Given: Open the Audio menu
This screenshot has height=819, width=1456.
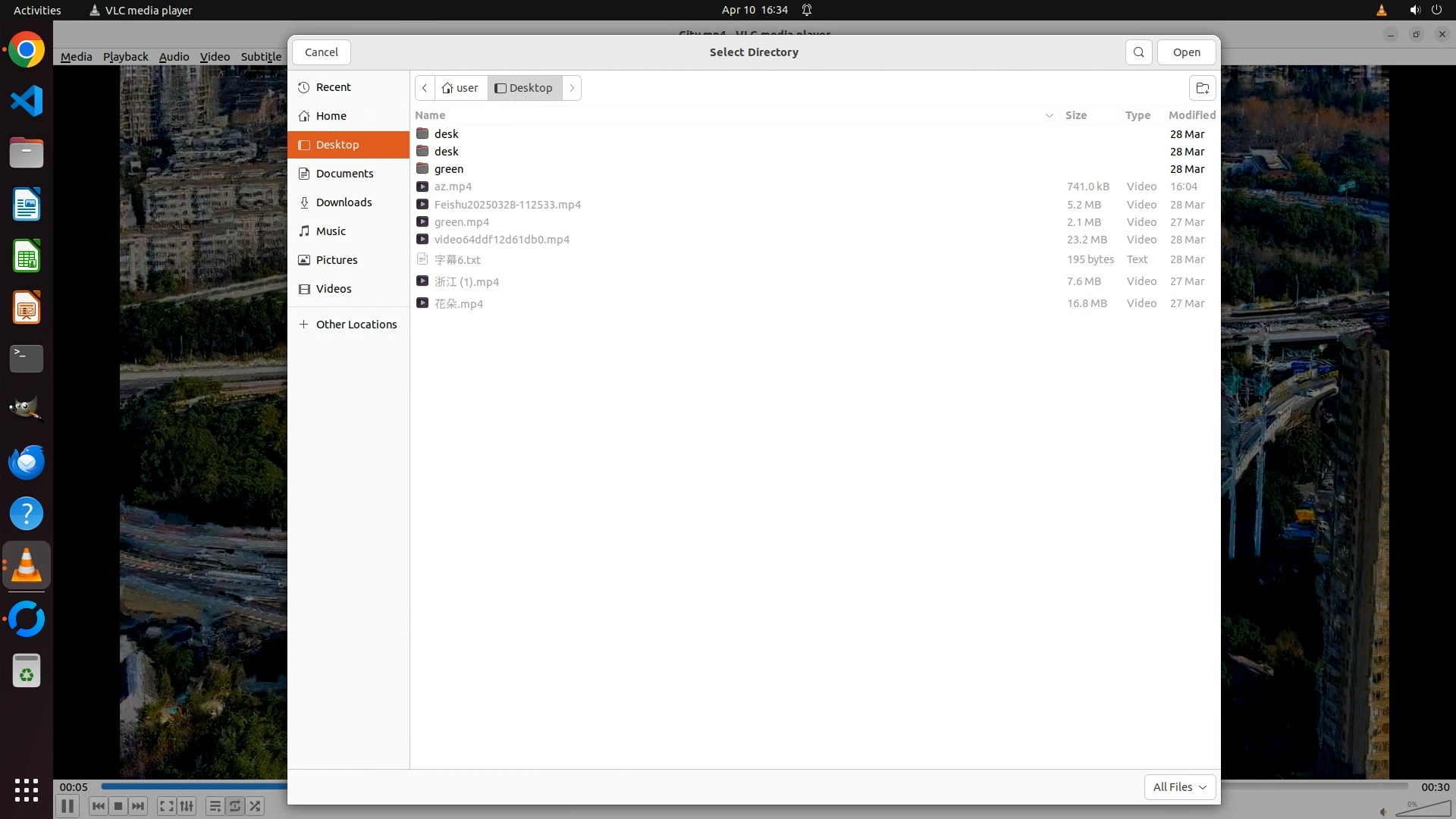Looking at the screenshot, I should [x=174, y=57].
